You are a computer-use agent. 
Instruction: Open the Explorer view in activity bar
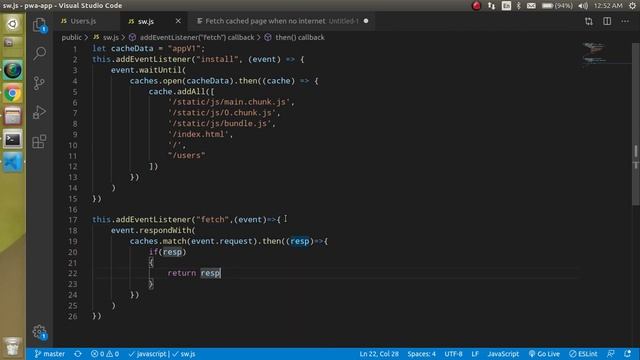click(40, 25)
